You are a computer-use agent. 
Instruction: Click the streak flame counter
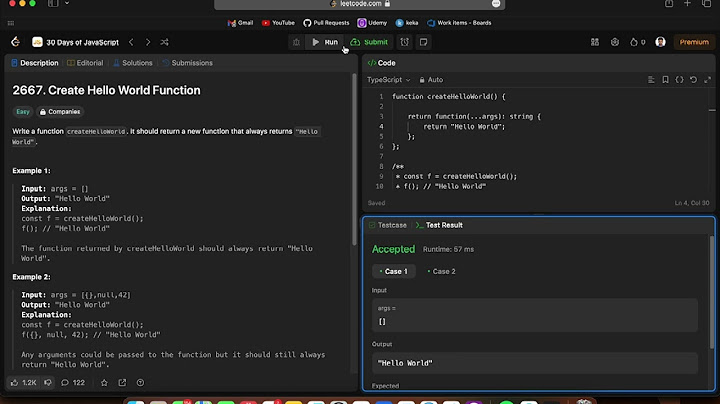[637, 42]
